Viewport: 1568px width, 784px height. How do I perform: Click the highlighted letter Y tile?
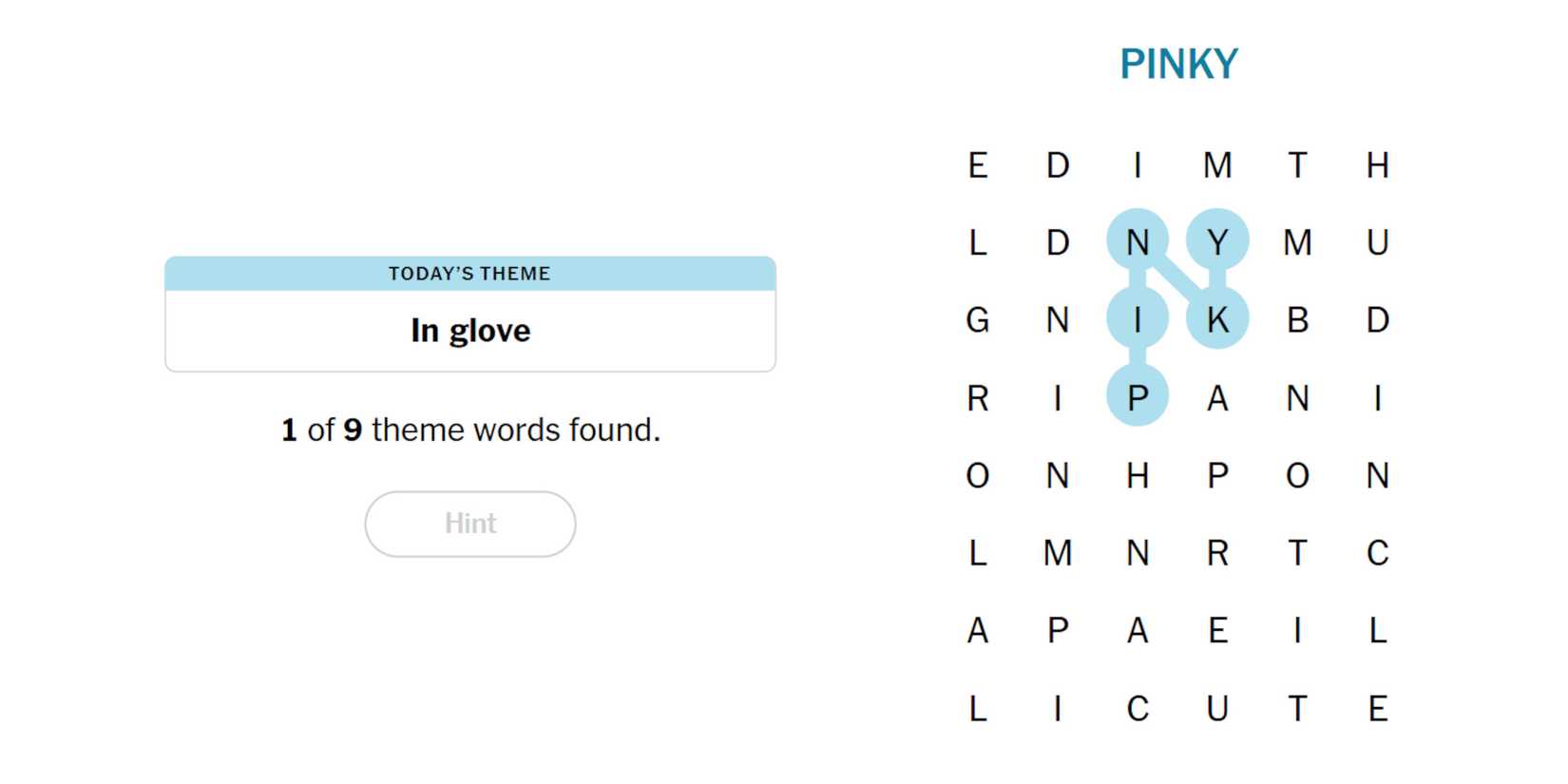pyautogui.click(x=1217, y=241)
